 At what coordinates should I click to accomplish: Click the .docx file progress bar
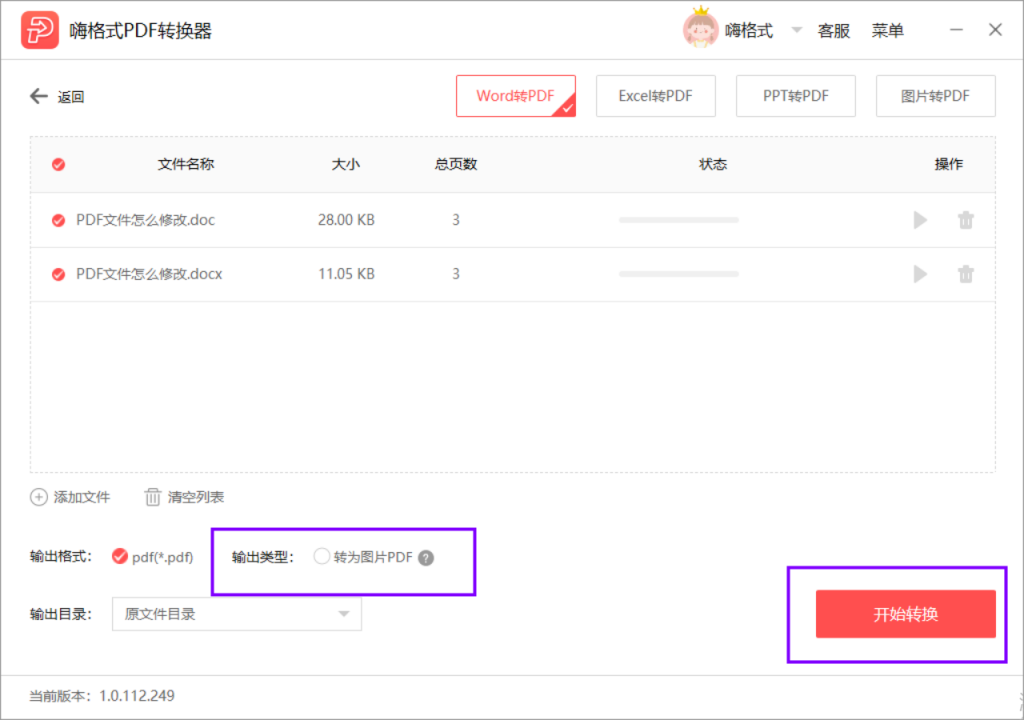tap(679, 274)
